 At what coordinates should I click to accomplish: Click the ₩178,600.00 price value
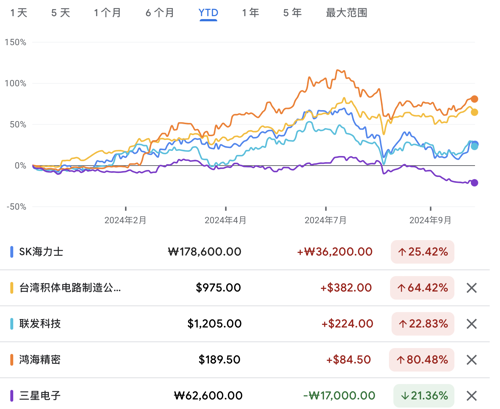click(204, 252)
